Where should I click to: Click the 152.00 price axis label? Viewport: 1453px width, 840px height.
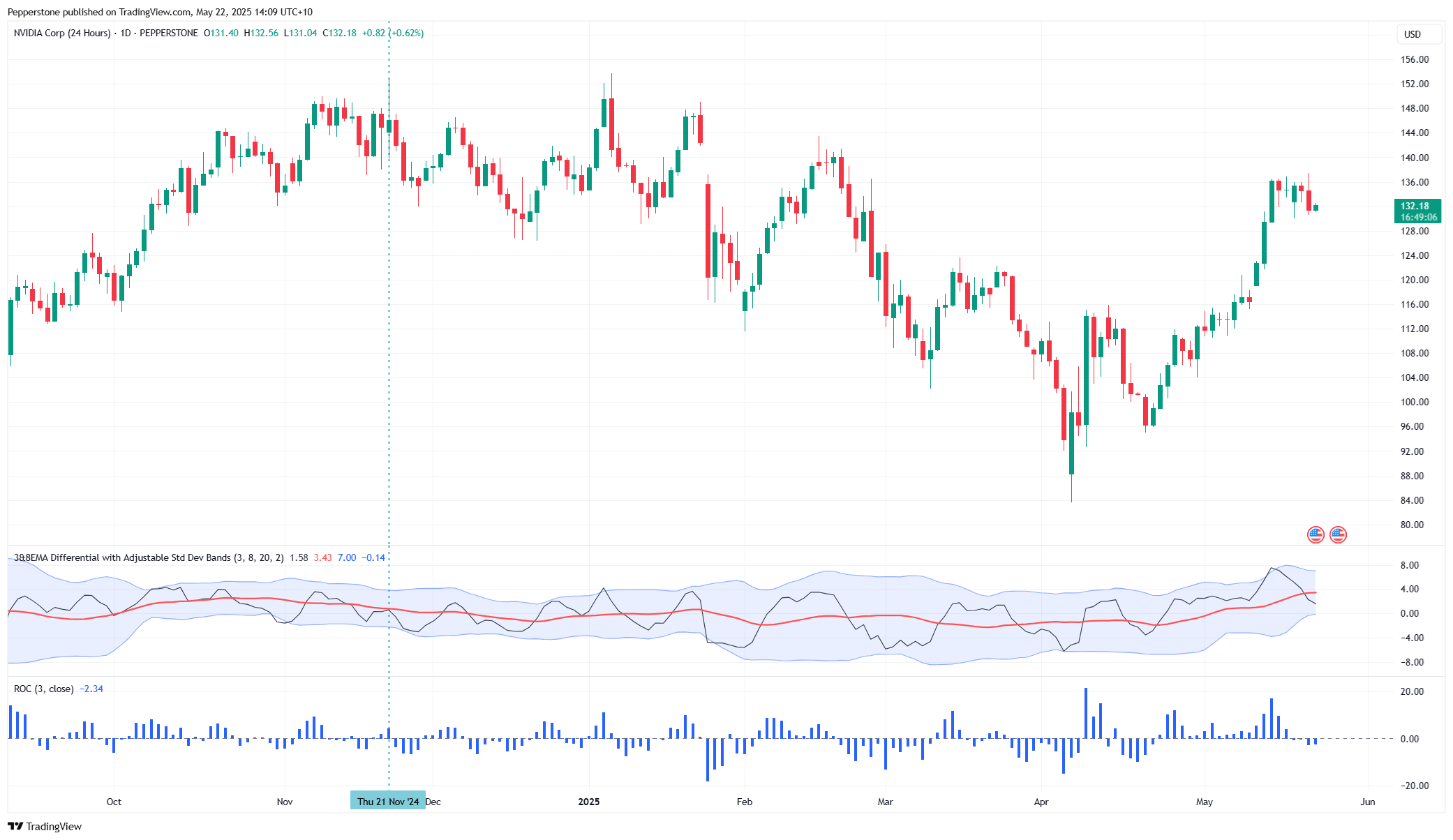[1415, 84]
